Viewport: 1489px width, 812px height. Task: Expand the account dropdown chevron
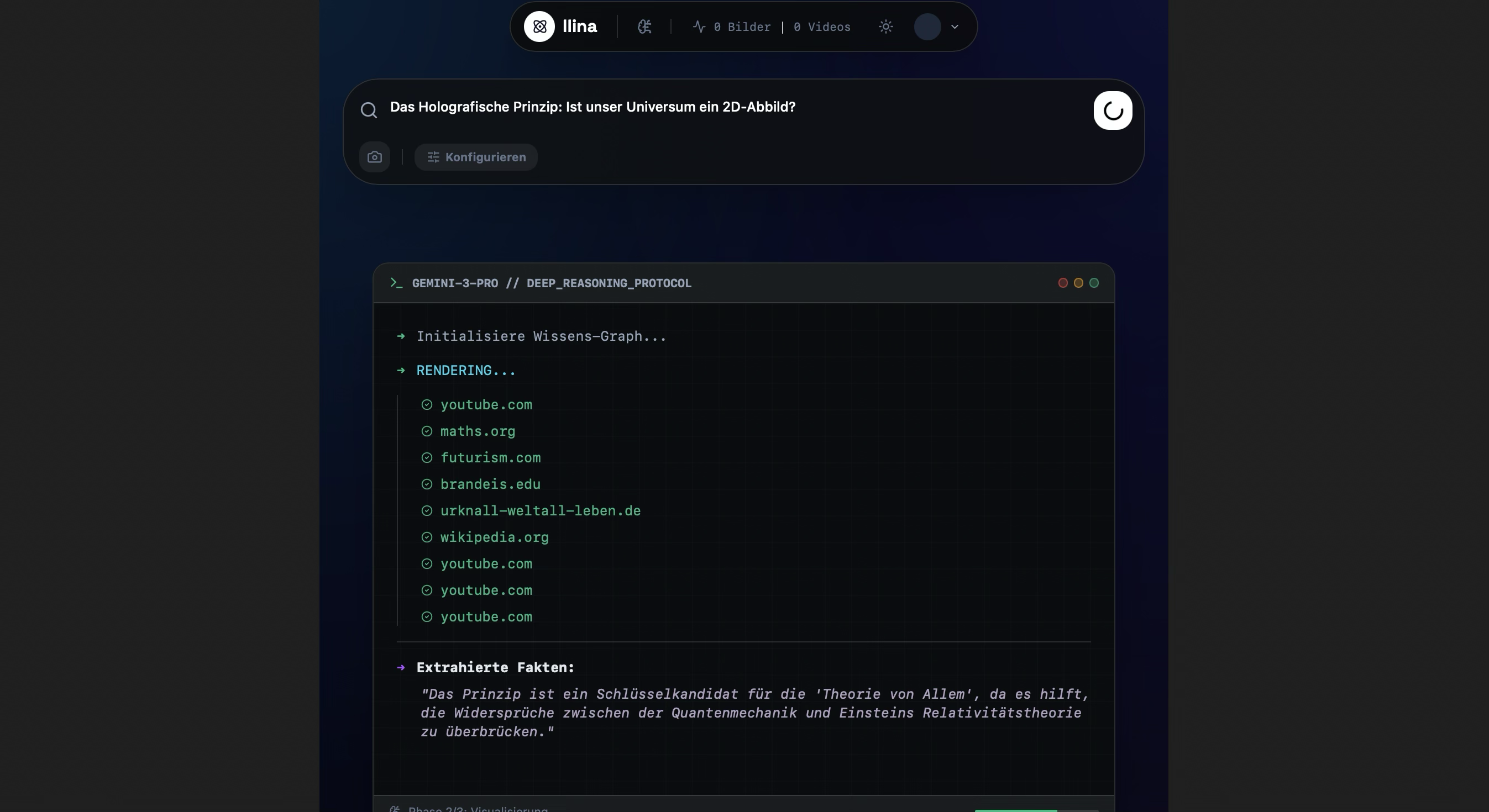point(955,27)
